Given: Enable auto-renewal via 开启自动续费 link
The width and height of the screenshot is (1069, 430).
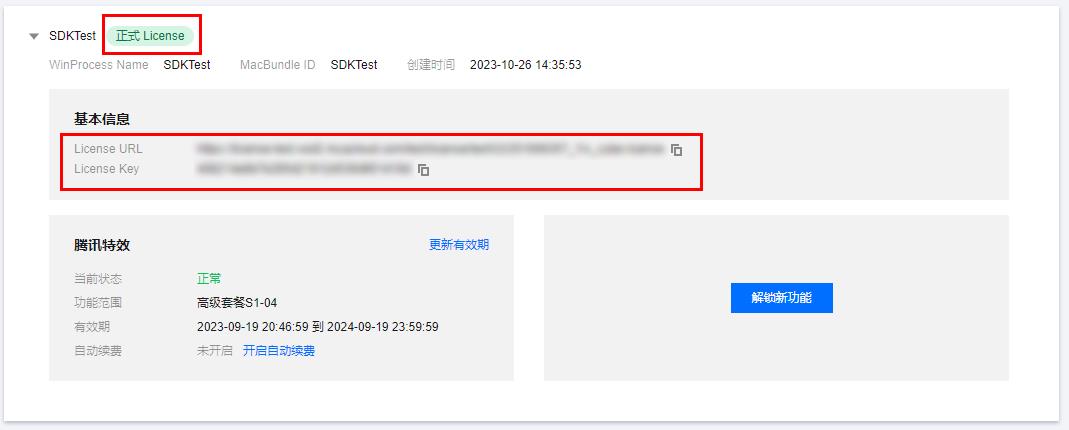Looking at the screenshot, I should 279,351.
